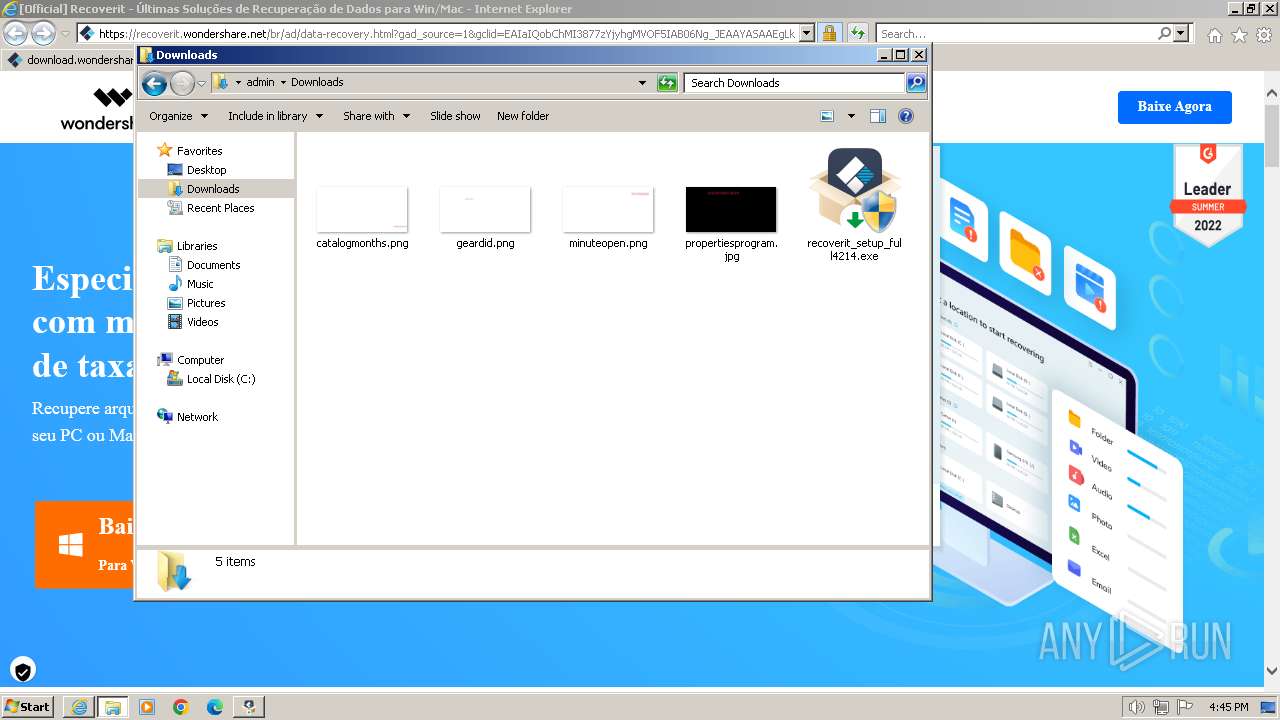Show the preview pane icon
Viewport: 1280px width, 720px height.
click(877, 116)
